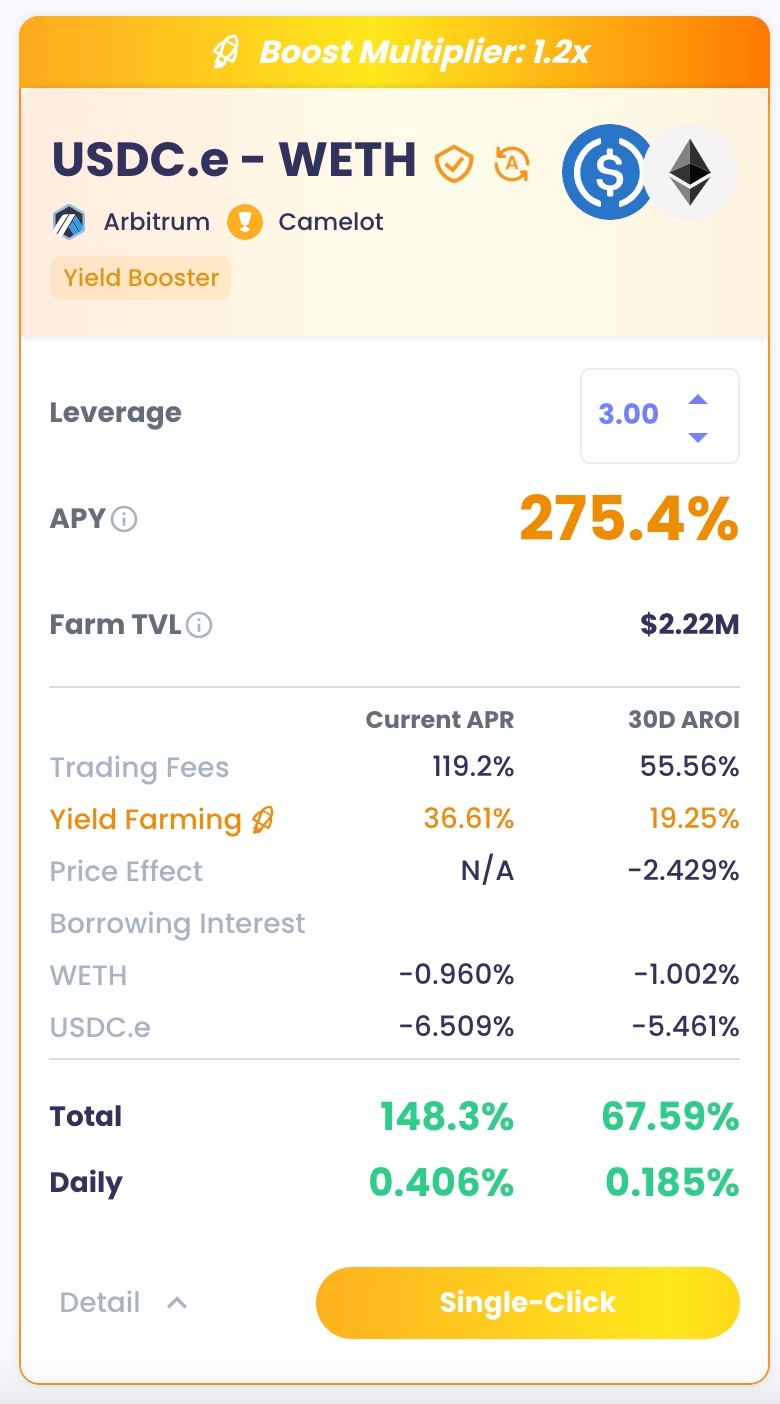Click the rocket icon beside Yield Farming

click(262, 820)
